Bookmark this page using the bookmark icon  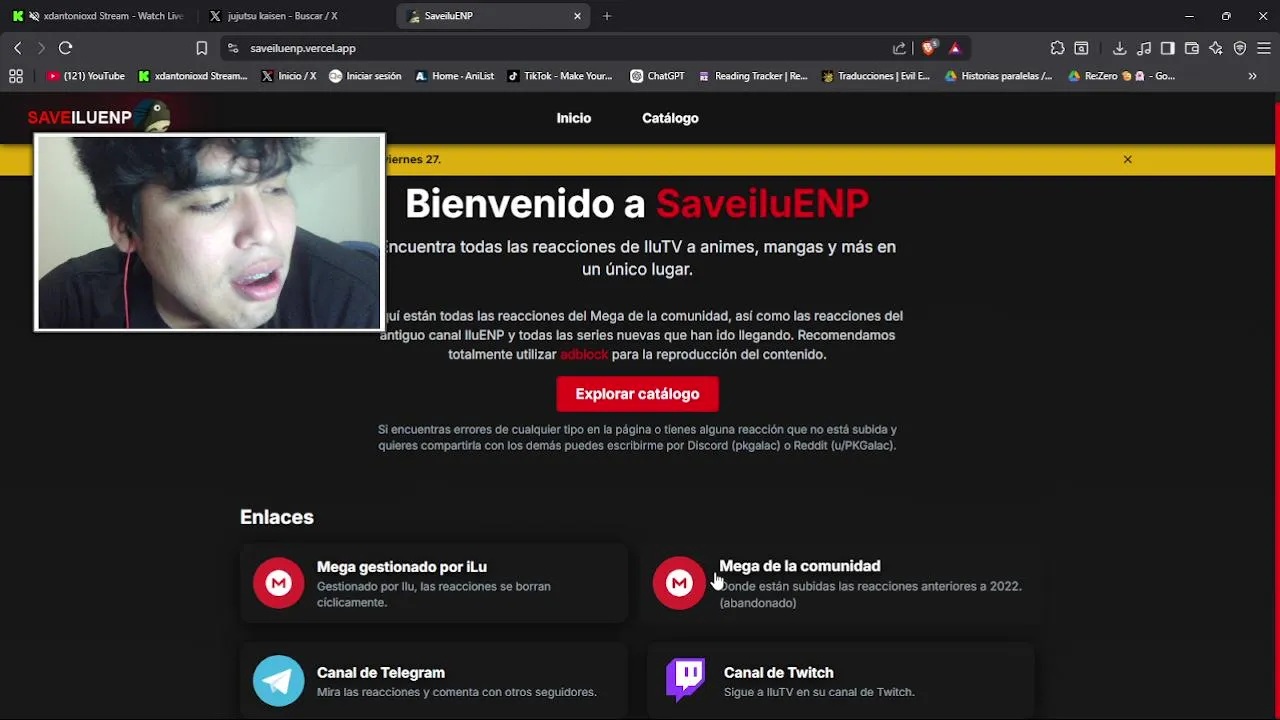point(202,48)
